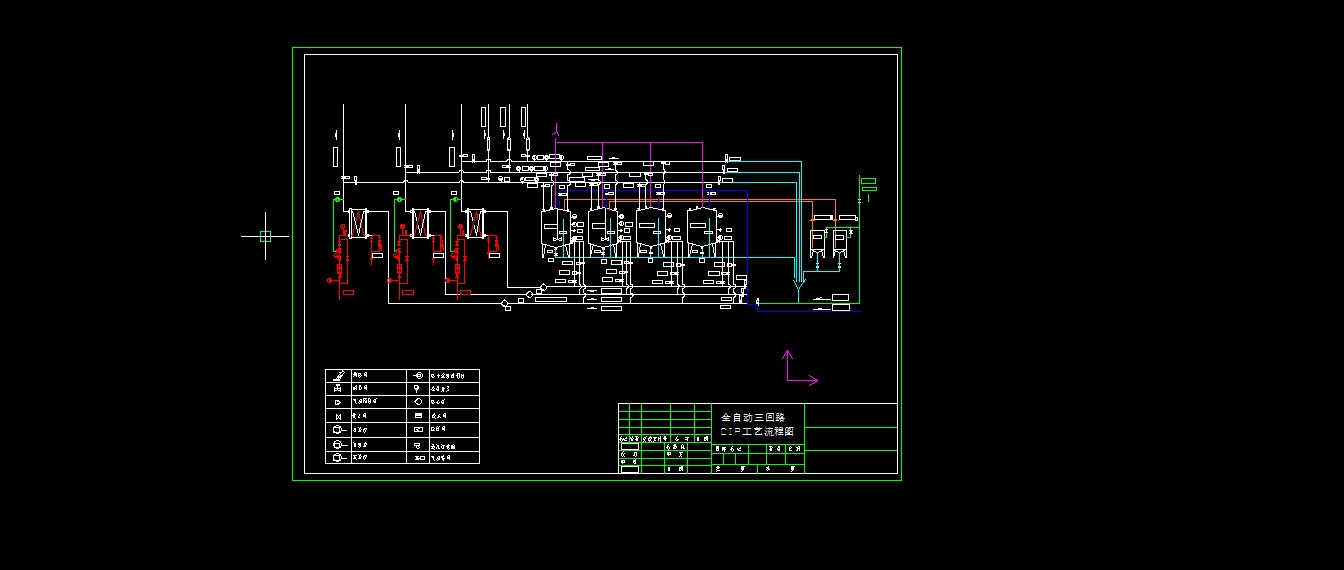Select the title text 全自动三回路
This screenshot has width=1344, height=570.
753,416
